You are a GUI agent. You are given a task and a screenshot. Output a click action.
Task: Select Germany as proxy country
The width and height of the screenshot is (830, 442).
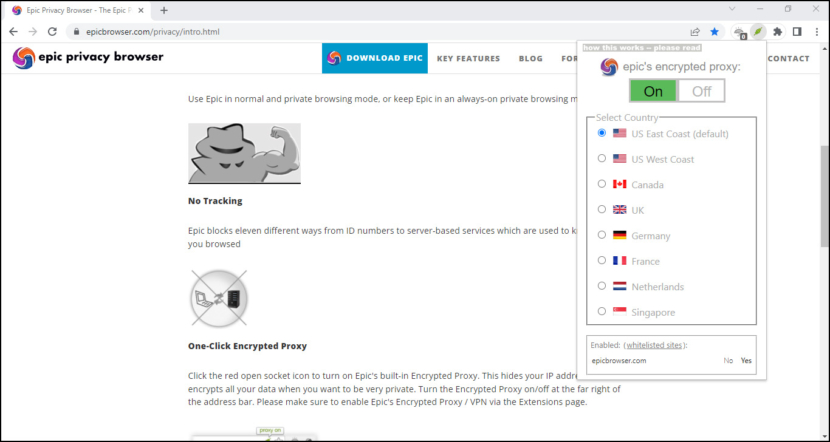click(x=601, y=234)
